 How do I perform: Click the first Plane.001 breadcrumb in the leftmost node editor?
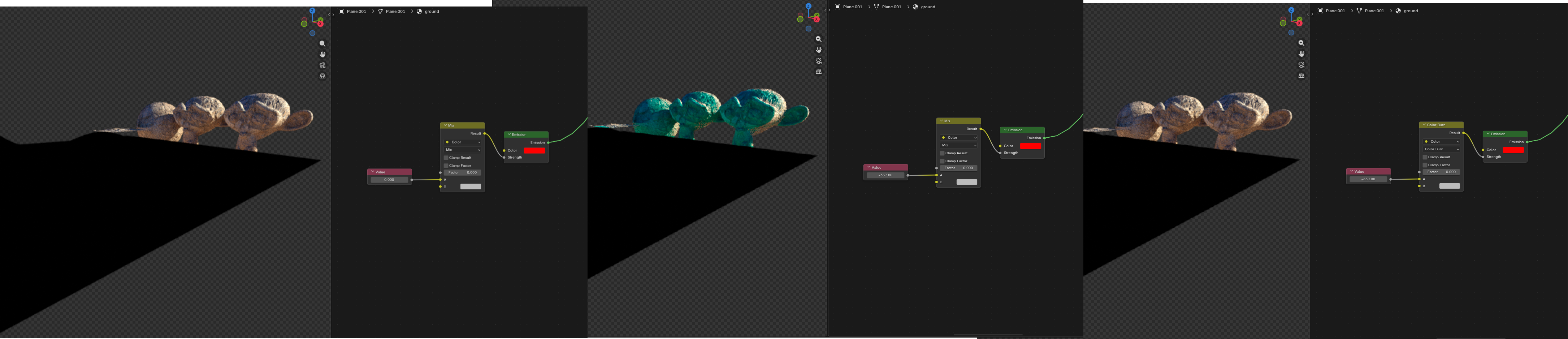coord(356,12)
